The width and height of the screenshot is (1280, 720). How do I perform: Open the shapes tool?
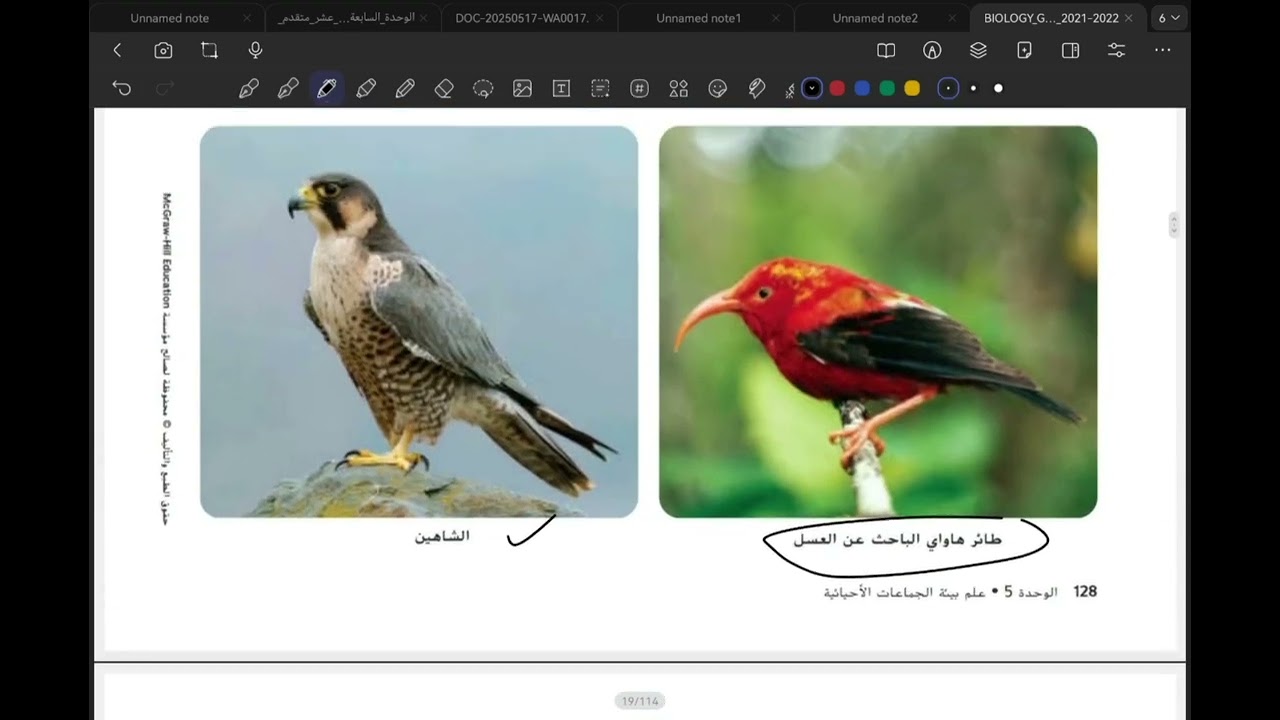(678, 88)
